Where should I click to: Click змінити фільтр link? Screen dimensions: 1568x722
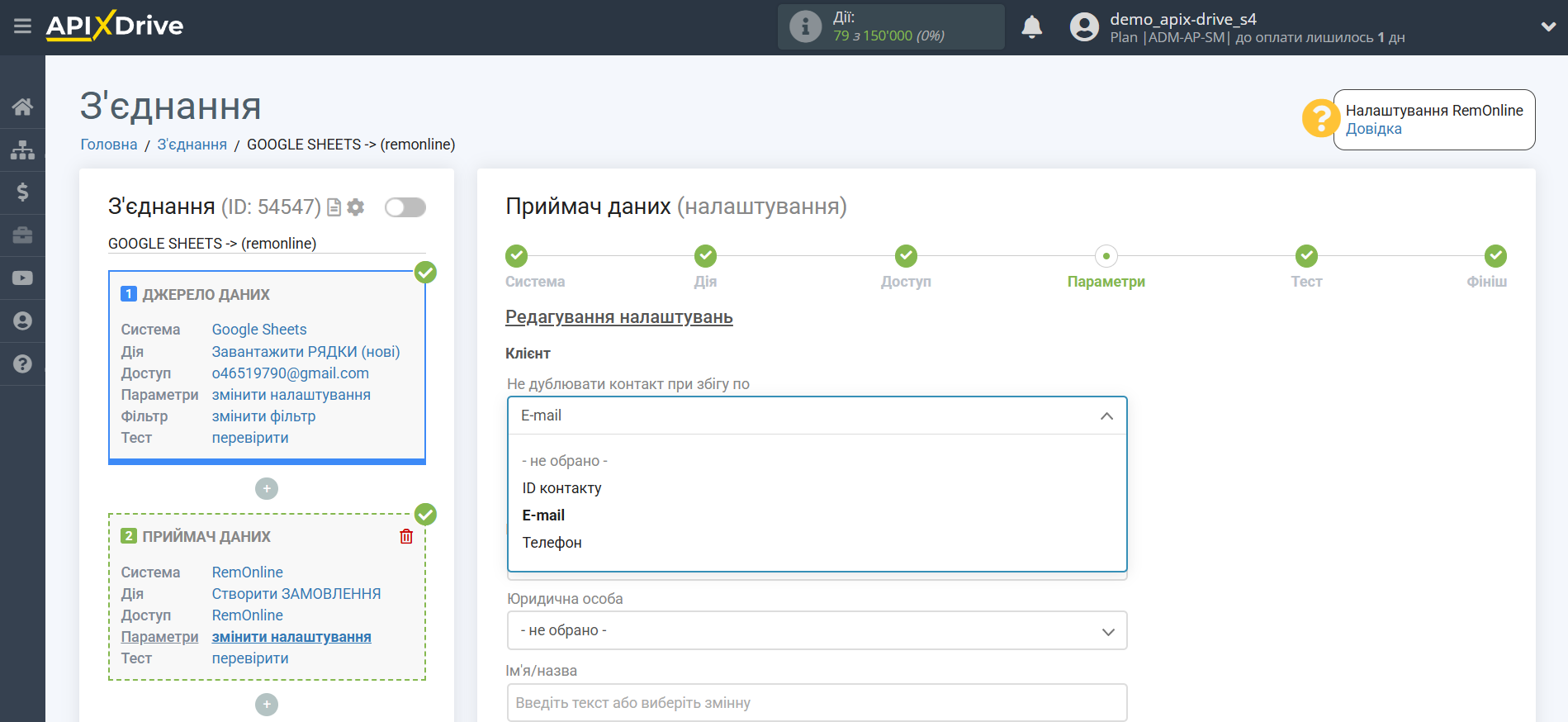263,416
